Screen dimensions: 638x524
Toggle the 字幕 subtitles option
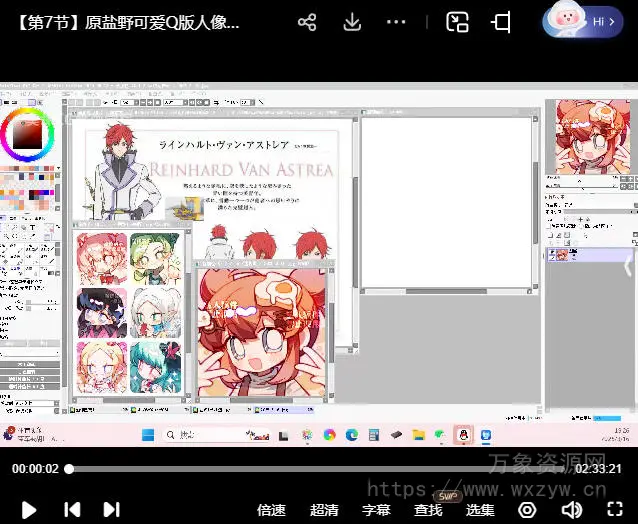point(376,510)
